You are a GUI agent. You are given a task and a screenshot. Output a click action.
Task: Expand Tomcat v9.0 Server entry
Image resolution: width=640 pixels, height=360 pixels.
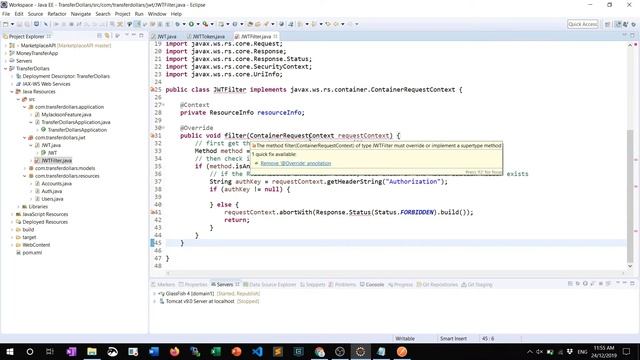154,301
